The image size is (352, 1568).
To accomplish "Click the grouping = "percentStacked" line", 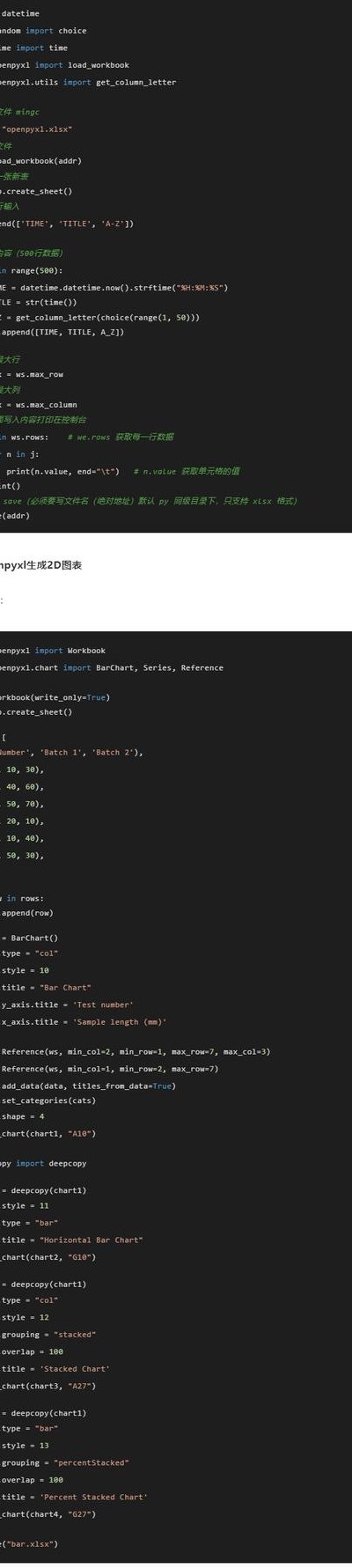I will tap(64, 1462).
